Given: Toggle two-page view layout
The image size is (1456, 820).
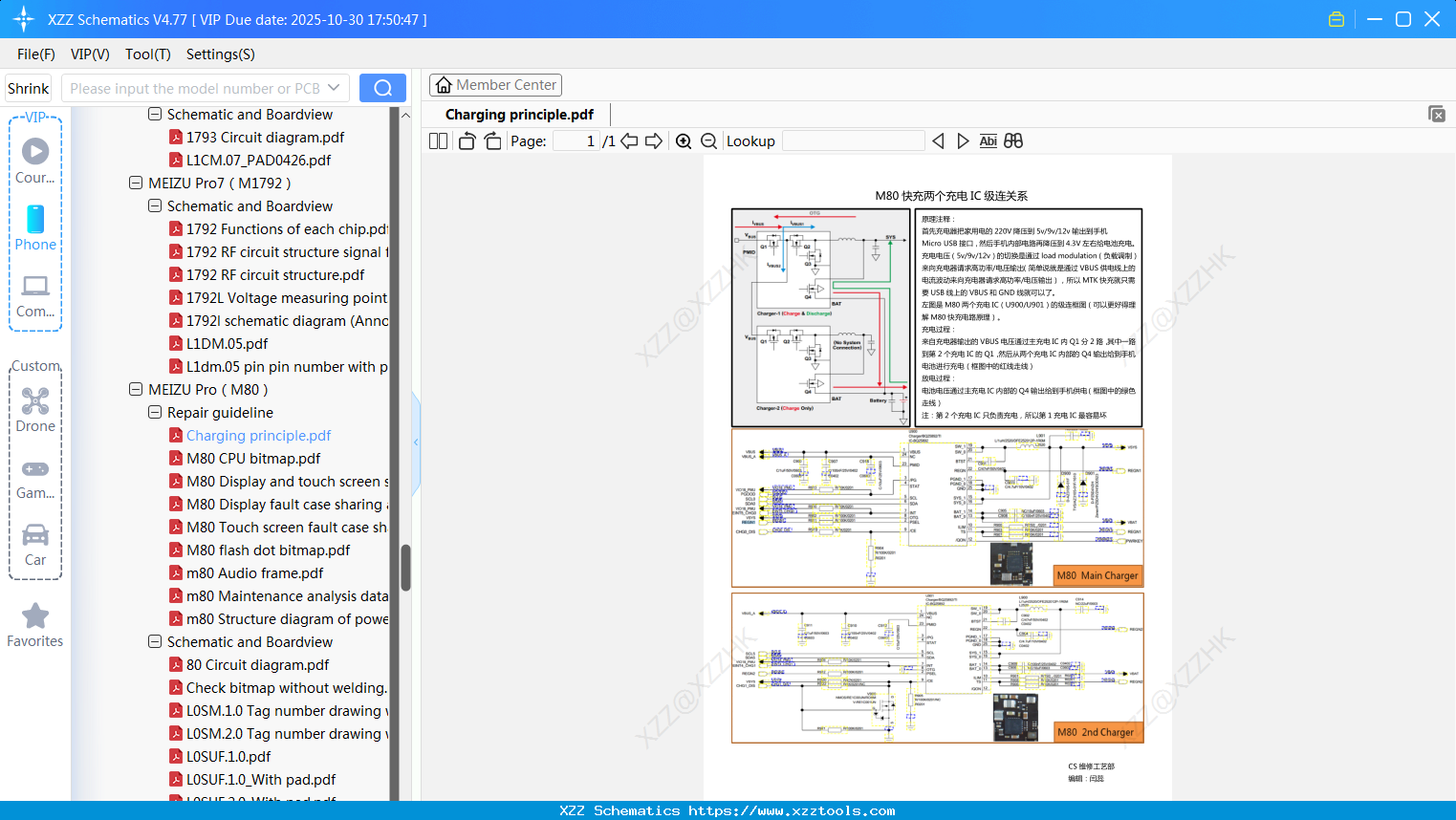Looking at the screenshot, I should pos(438,140).
